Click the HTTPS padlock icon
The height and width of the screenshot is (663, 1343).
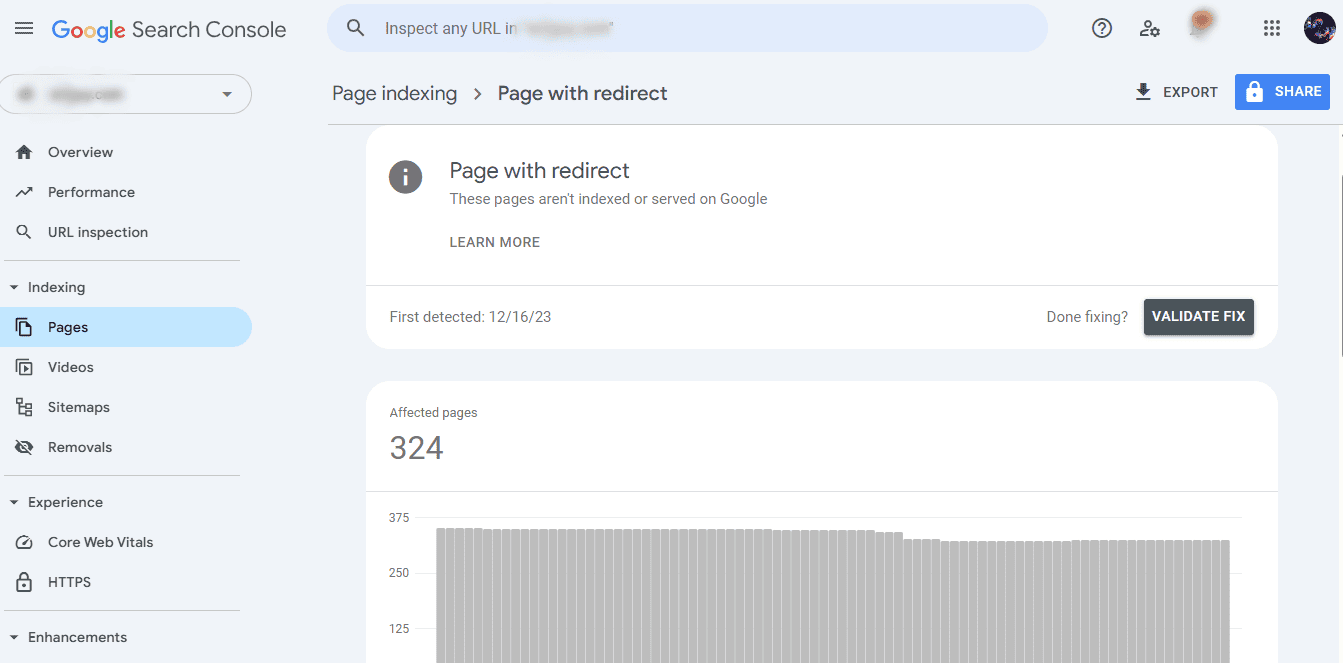point(25,582)
